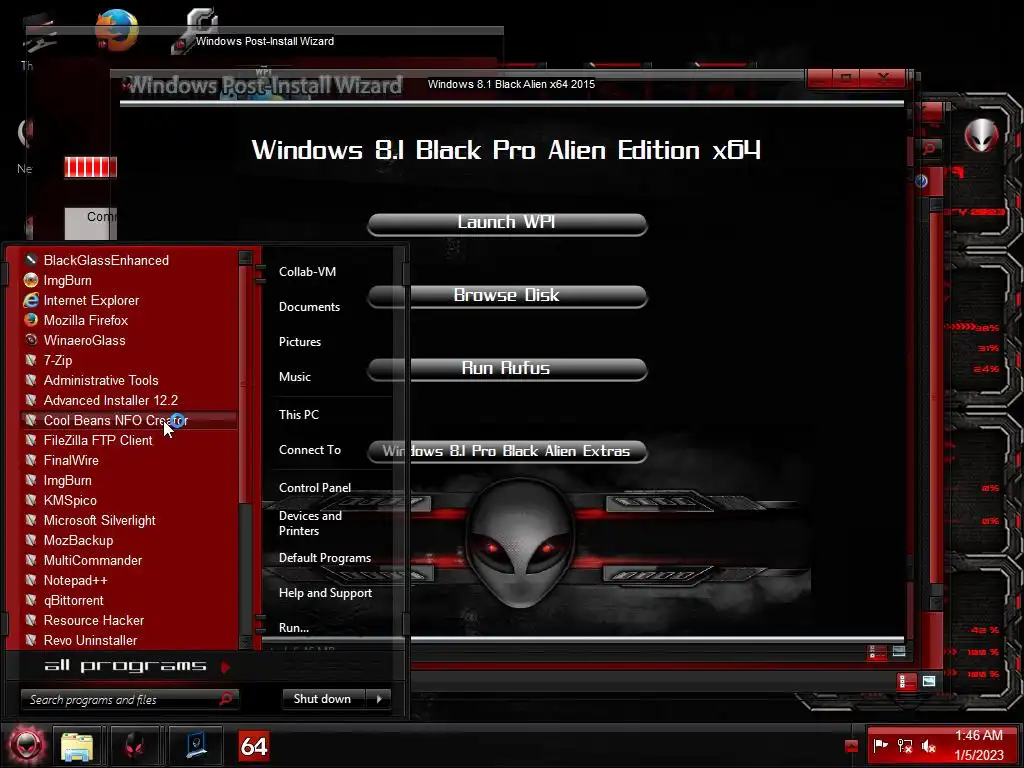Open Help and Support
The image size is (1024, 768).
[325, 593]
